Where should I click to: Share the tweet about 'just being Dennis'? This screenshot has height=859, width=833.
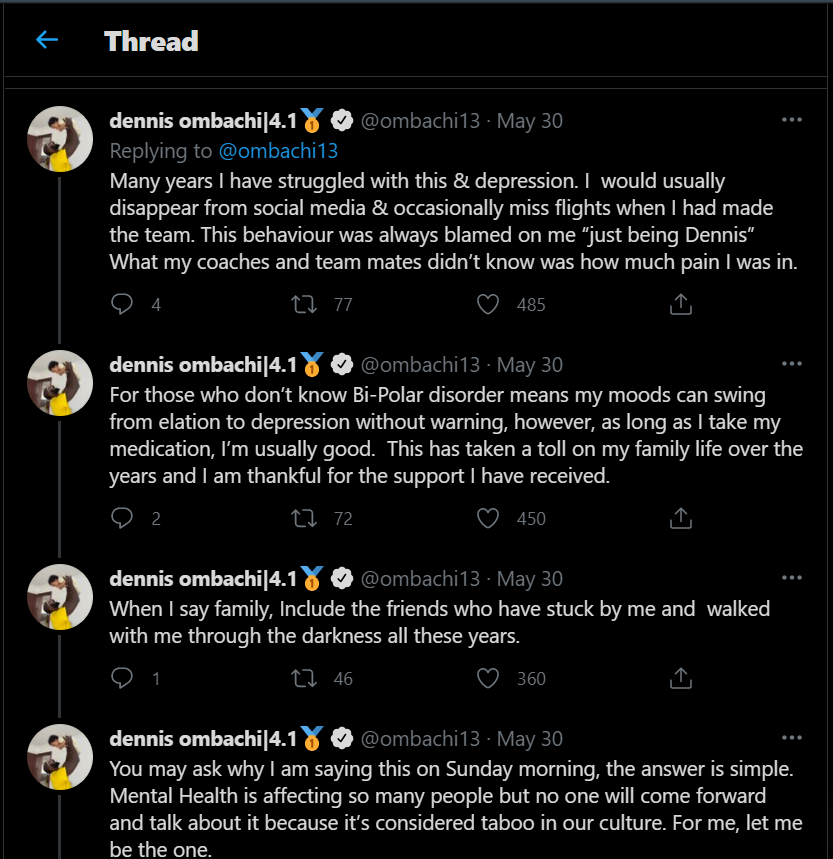click(x=681, y=304)
